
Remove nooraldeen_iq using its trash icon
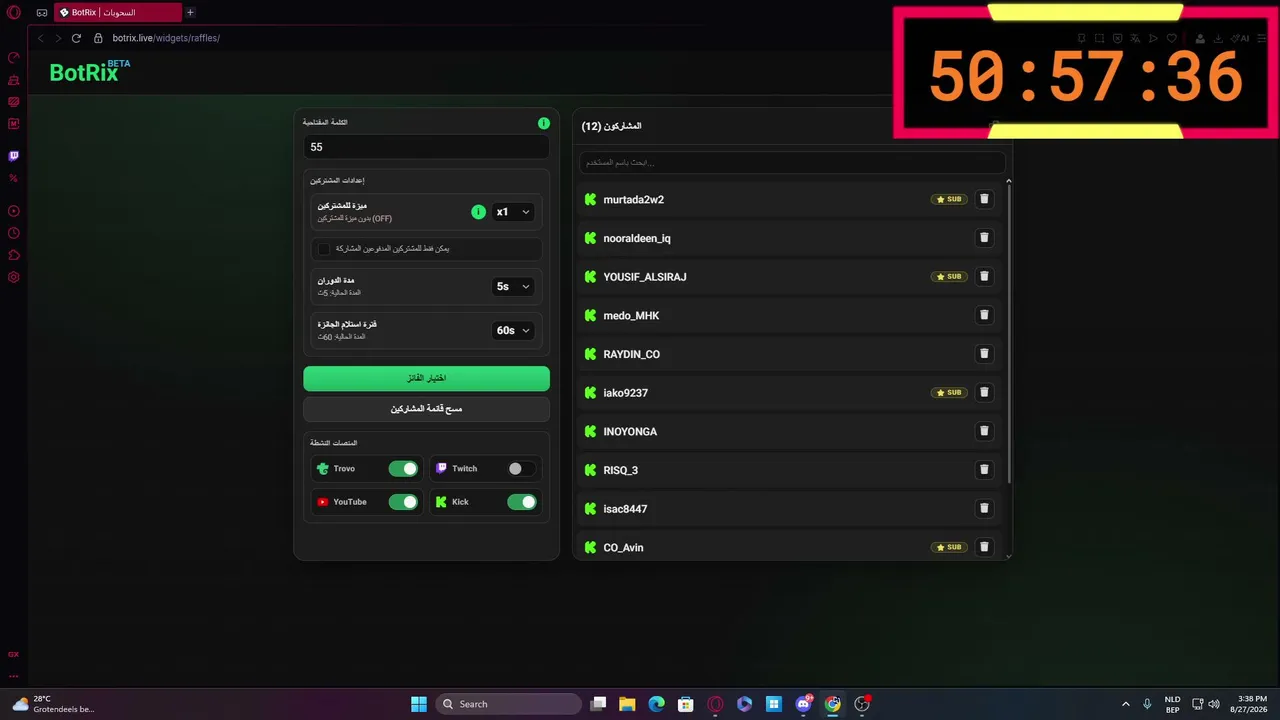pos(984,238)
